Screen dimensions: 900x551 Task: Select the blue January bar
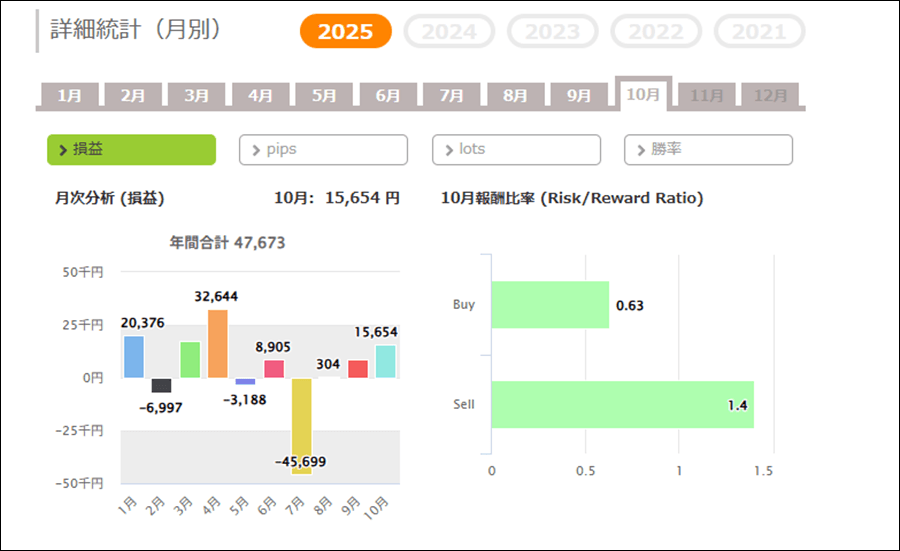click(134, 357)
